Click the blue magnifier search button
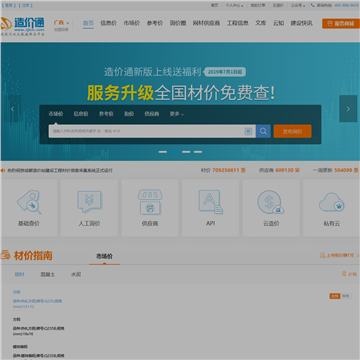 [263, 131]
